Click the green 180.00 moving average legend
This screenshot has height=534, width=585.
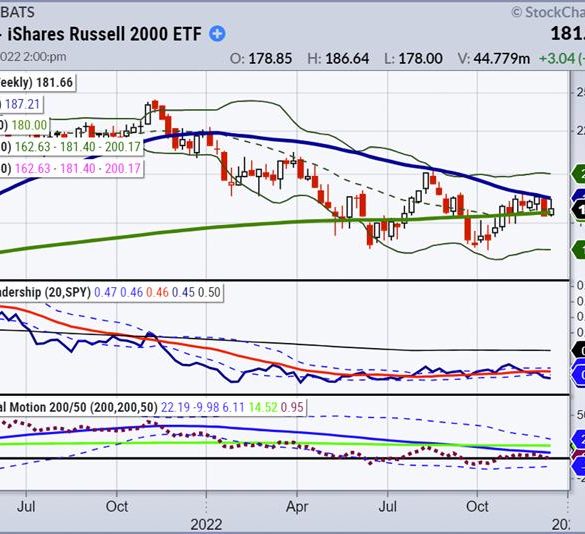25,125
